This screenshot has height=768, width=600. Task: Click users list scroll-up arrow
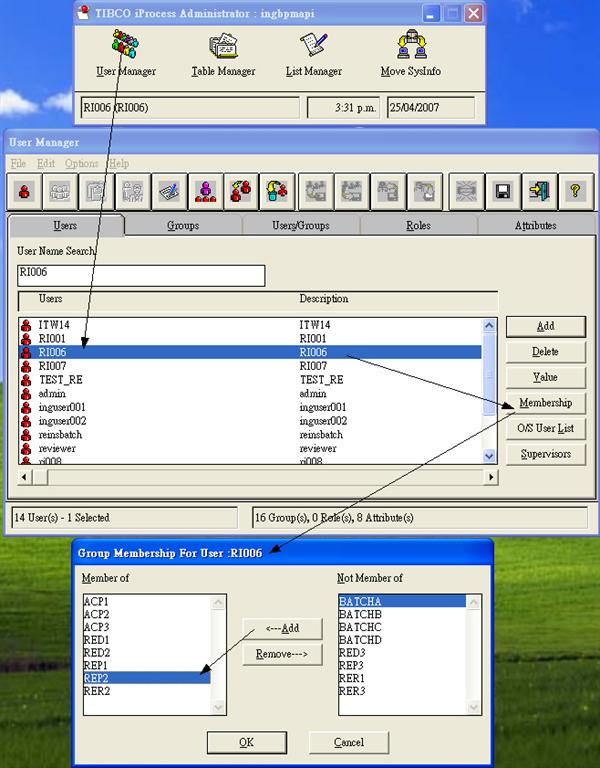coord(489,325)
